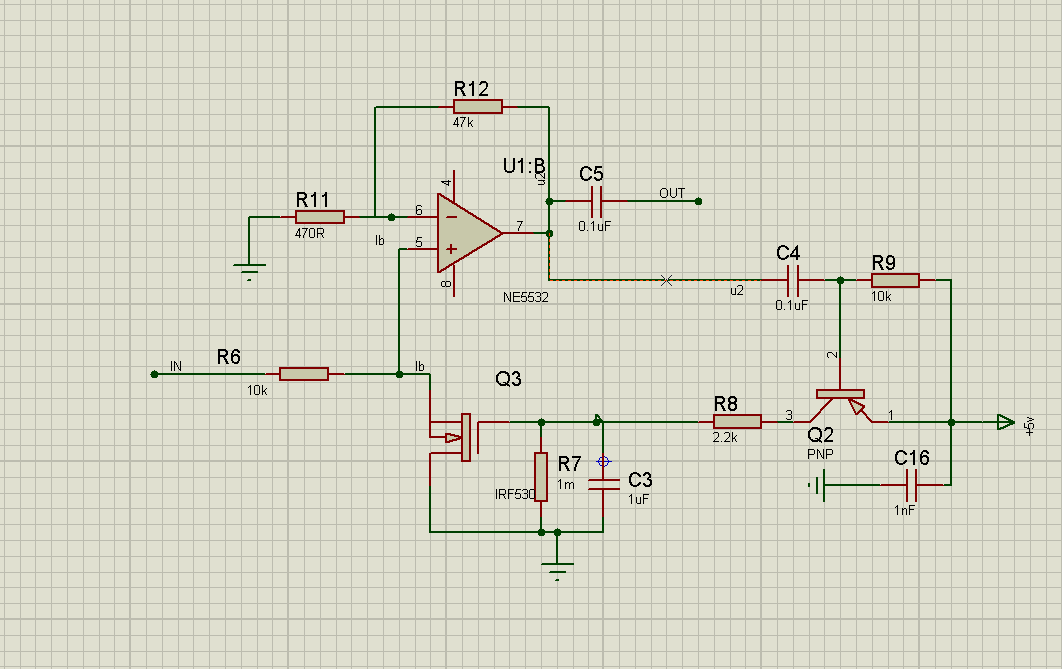Screen dimensions: 1062x669
Task: Click the NE5532 op-amp triangle symbol
Action: pyautogui.click(x=469, y=233)
